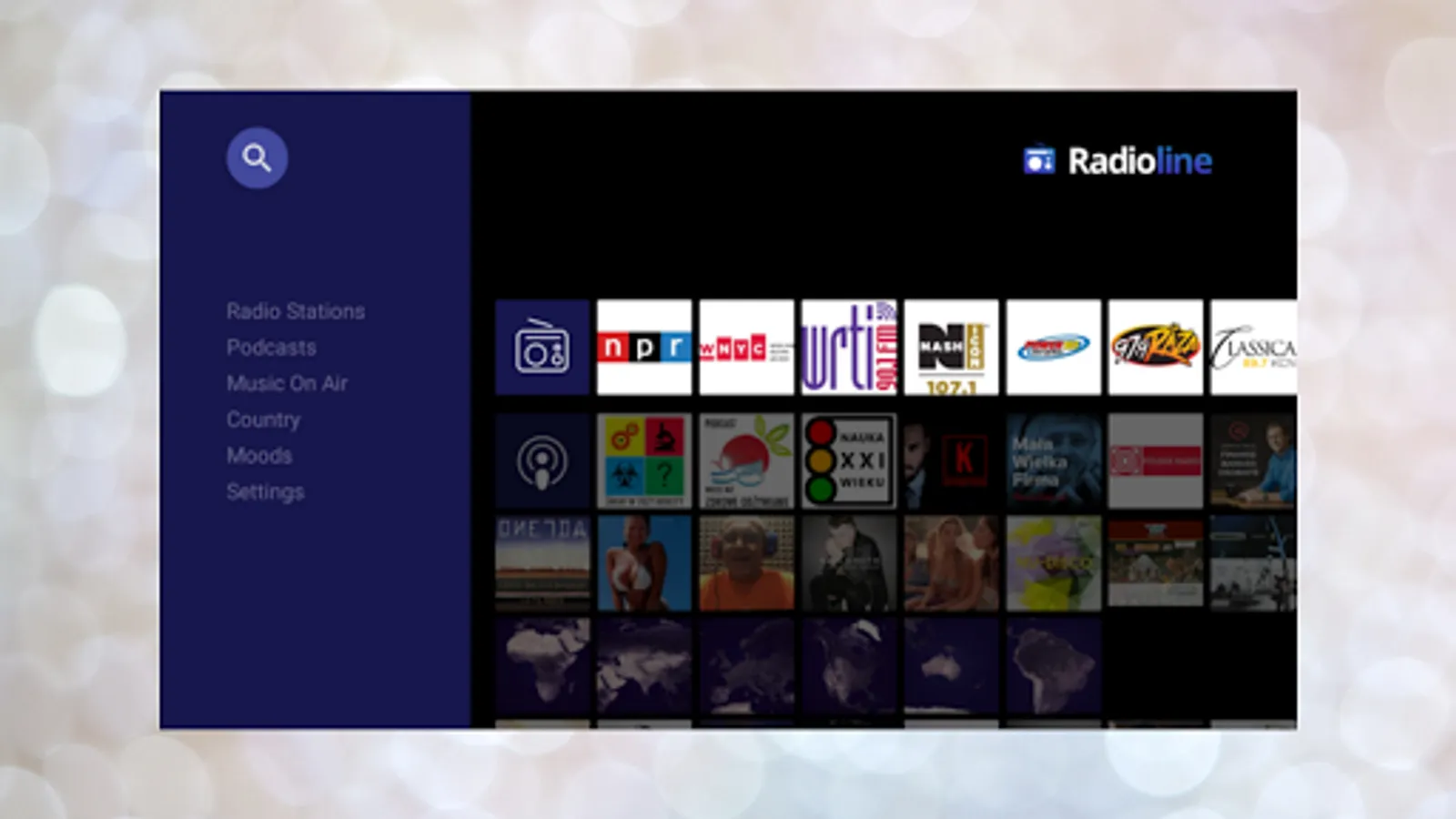Select the podcast with red apple artwork

point(746,460)
